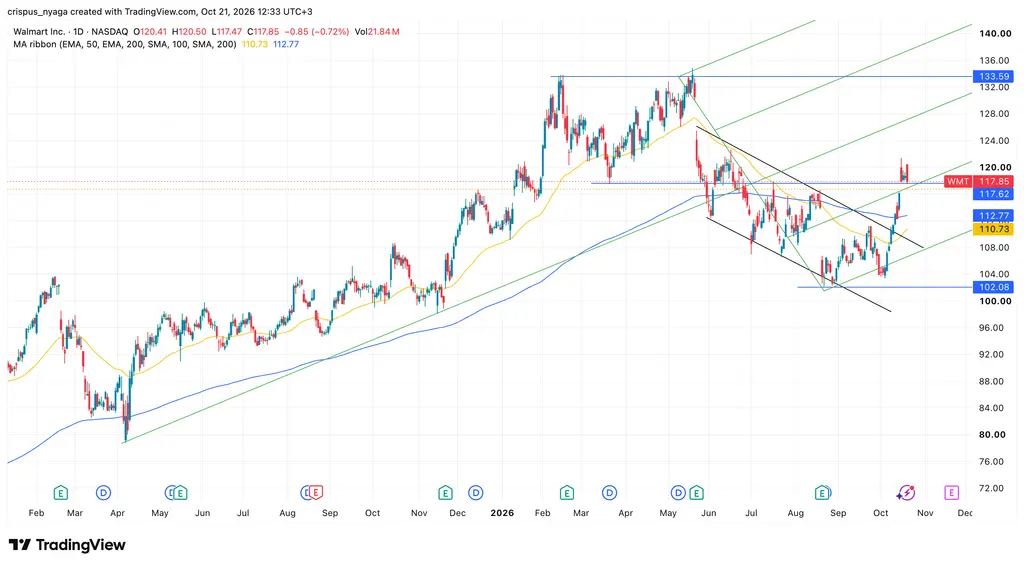Click the 100.00 price axis label

coord(995,300)
